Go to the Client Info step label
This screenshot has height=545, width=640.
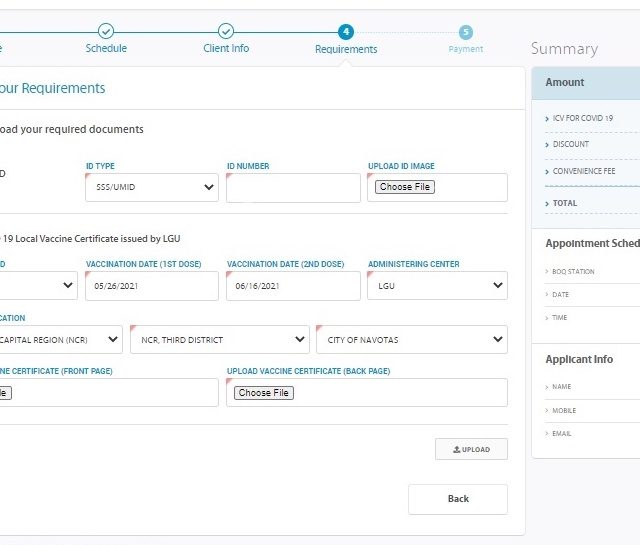point(226,49)
